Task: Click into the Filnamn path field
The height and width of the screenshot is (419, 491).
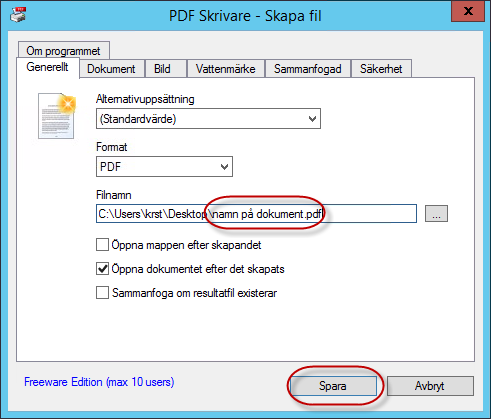Action: coord(256,214)
